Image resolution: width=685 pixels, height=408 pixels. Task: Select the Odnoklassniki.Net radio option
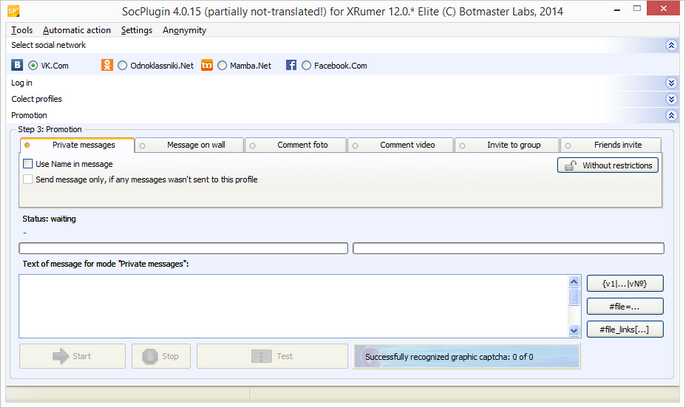[x=122, y=66]
